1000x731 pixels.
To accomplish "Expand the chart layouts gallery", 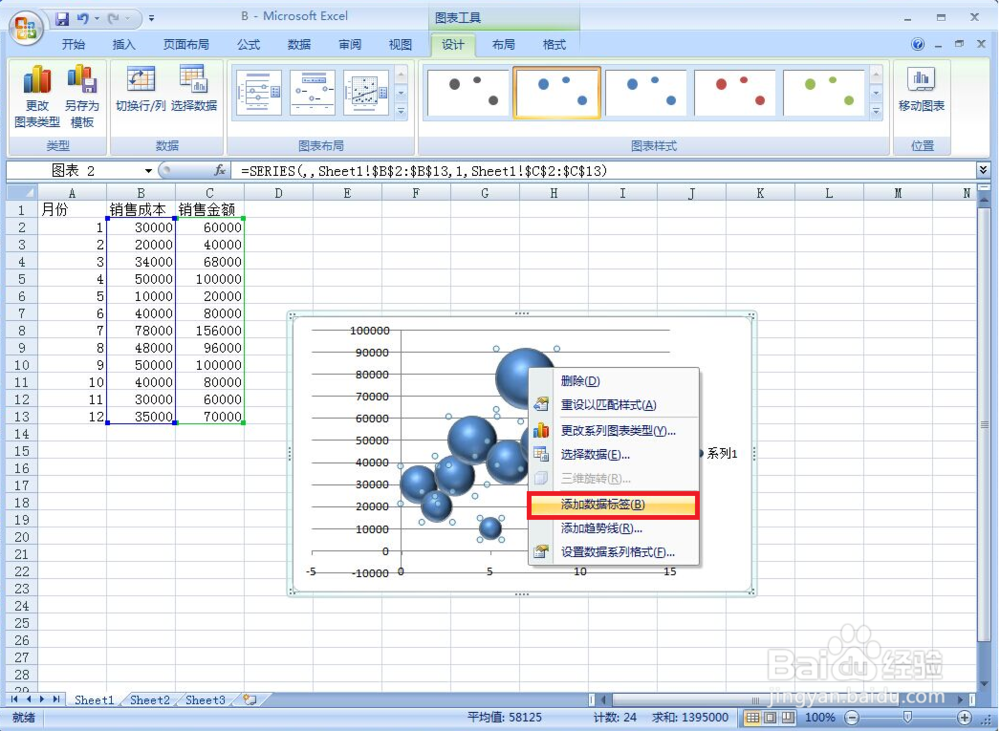I will (401, 111).
